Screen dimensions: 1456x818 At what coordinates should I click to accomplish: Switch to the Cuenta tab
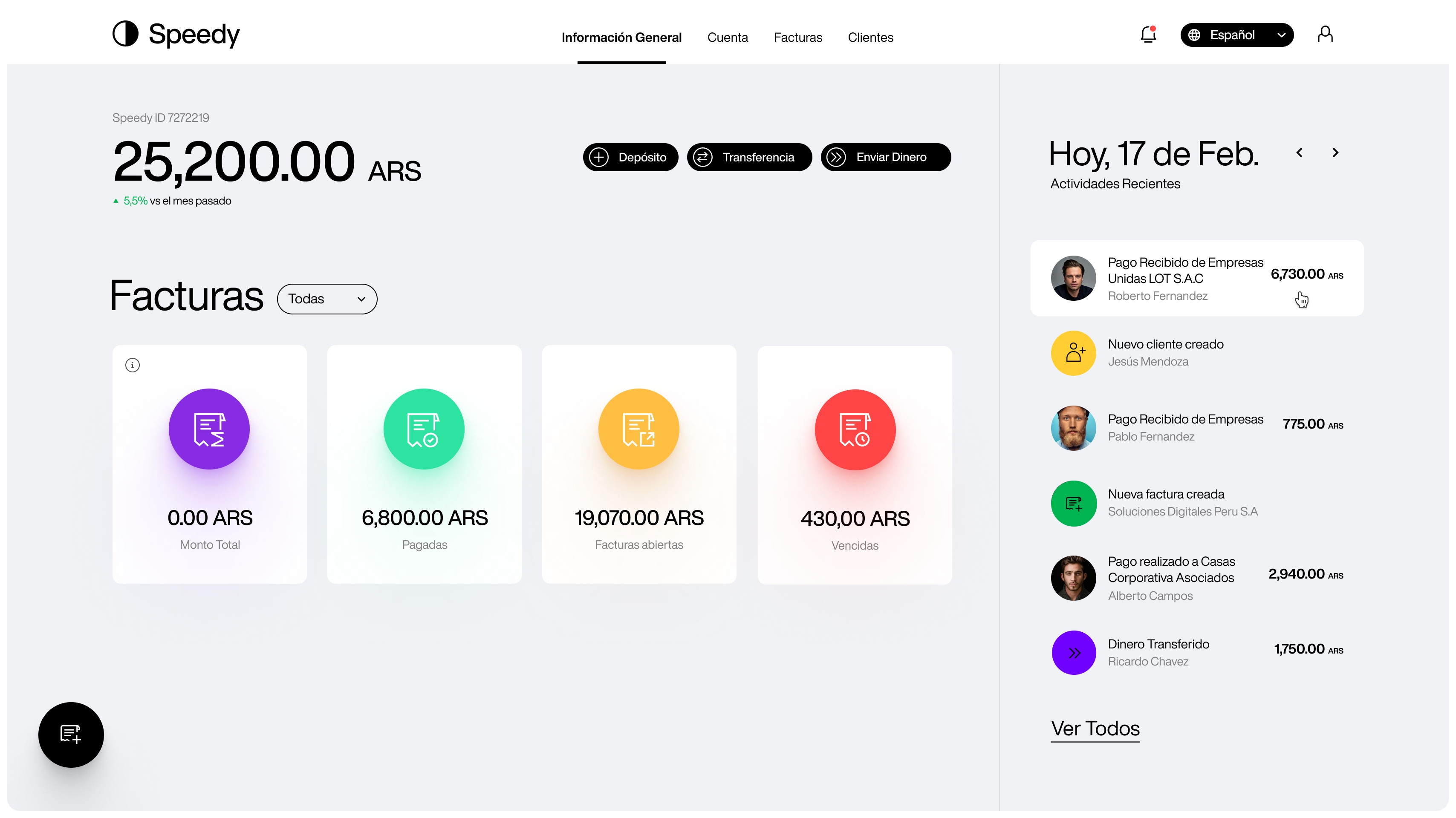coord(728,37)
